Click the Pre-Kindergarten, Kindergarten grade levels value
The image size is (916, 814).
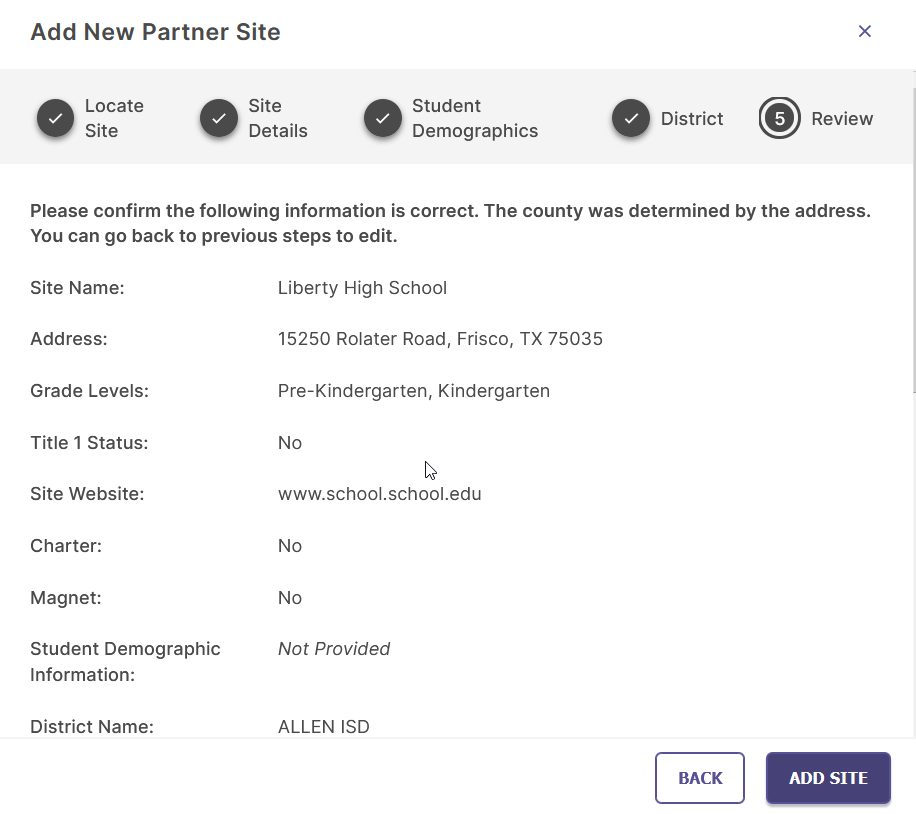414,391
